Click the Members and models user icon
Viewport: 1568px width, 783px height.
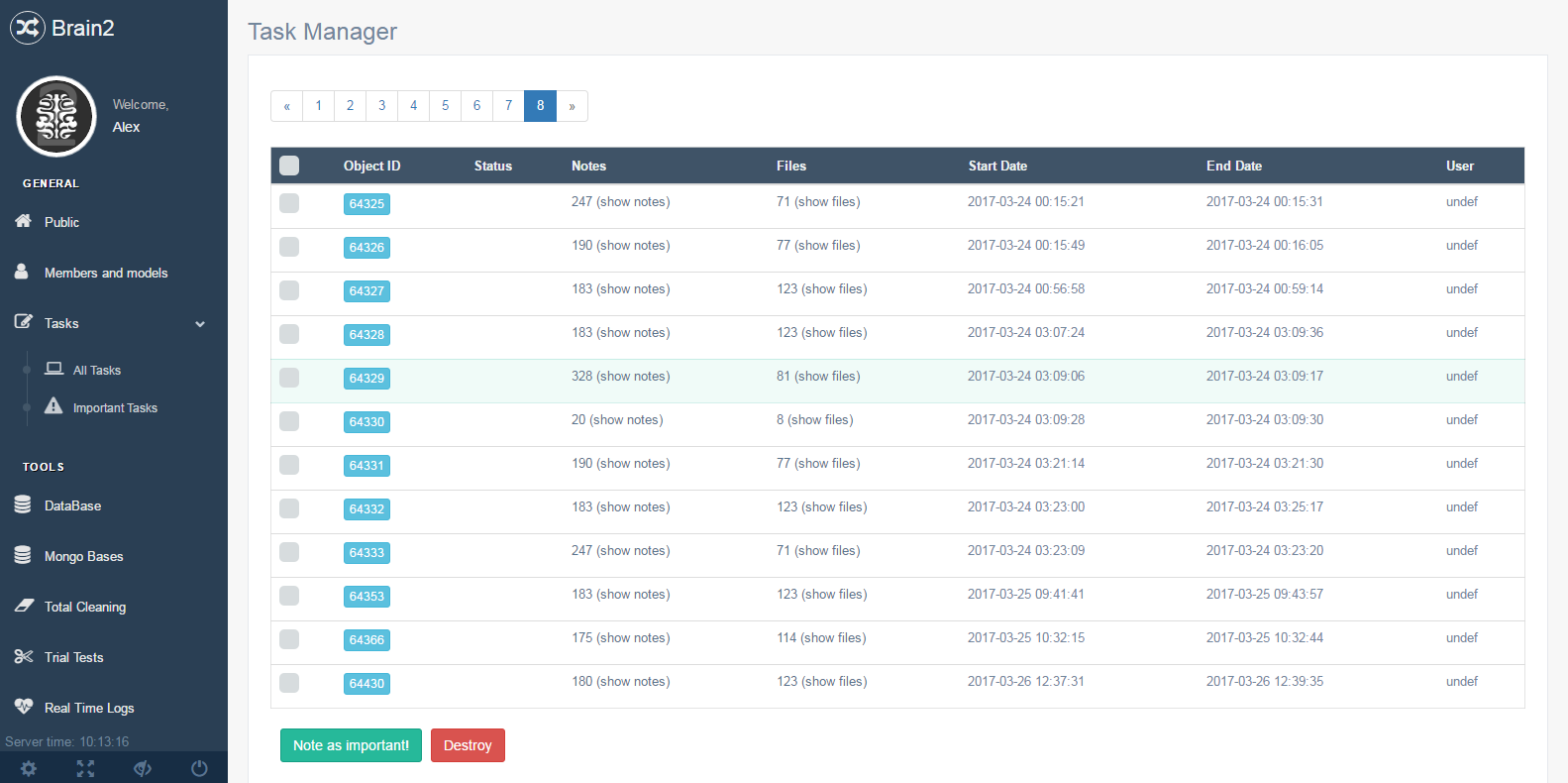22,272
